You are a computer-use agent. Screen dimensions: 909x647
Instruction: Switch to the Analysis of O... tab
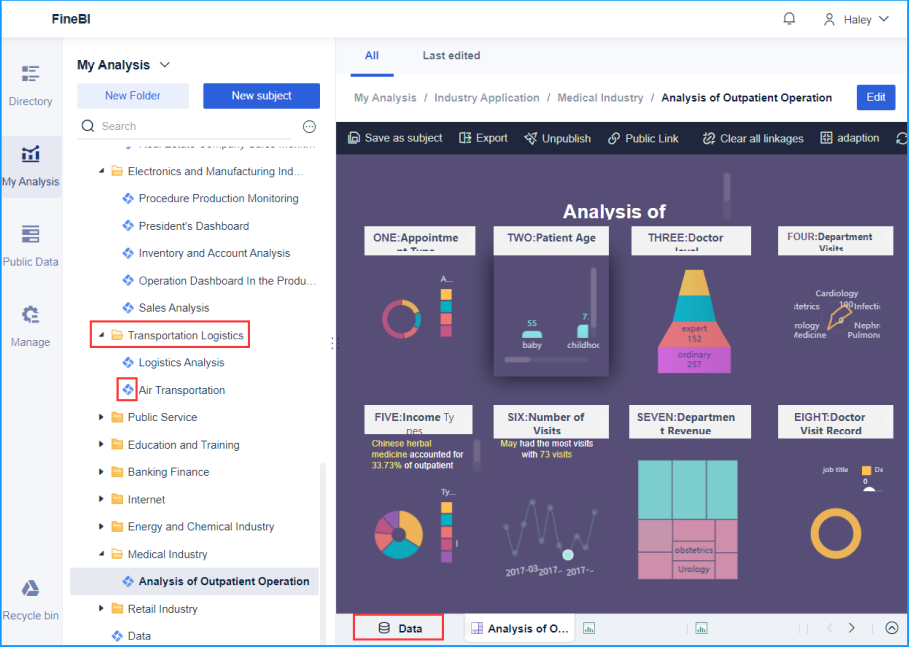click(x=519, y=628)
